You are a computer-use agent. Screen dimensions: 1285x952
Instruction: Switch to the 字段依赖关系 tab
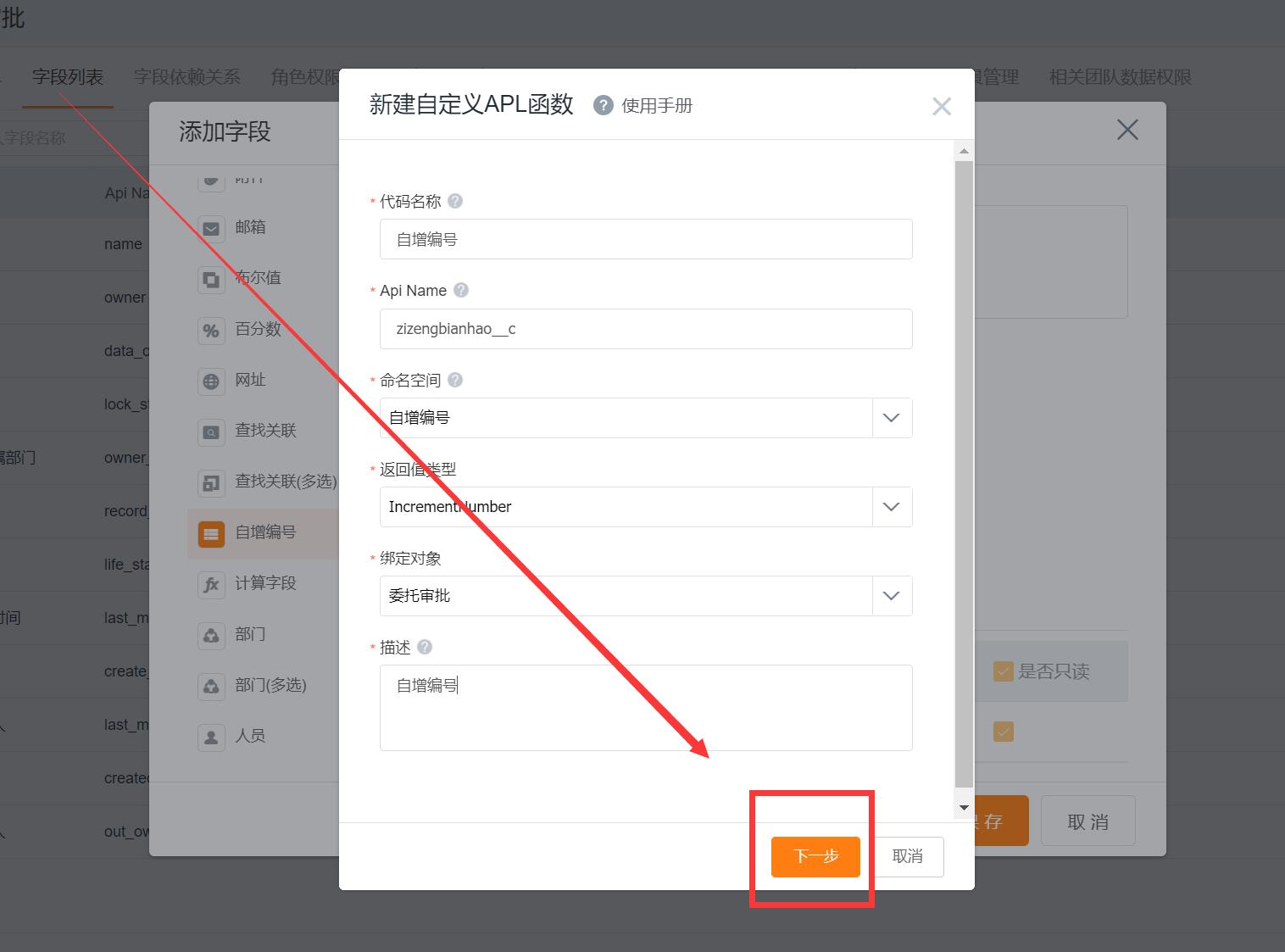pyautogui.click(x=187, y=77)
